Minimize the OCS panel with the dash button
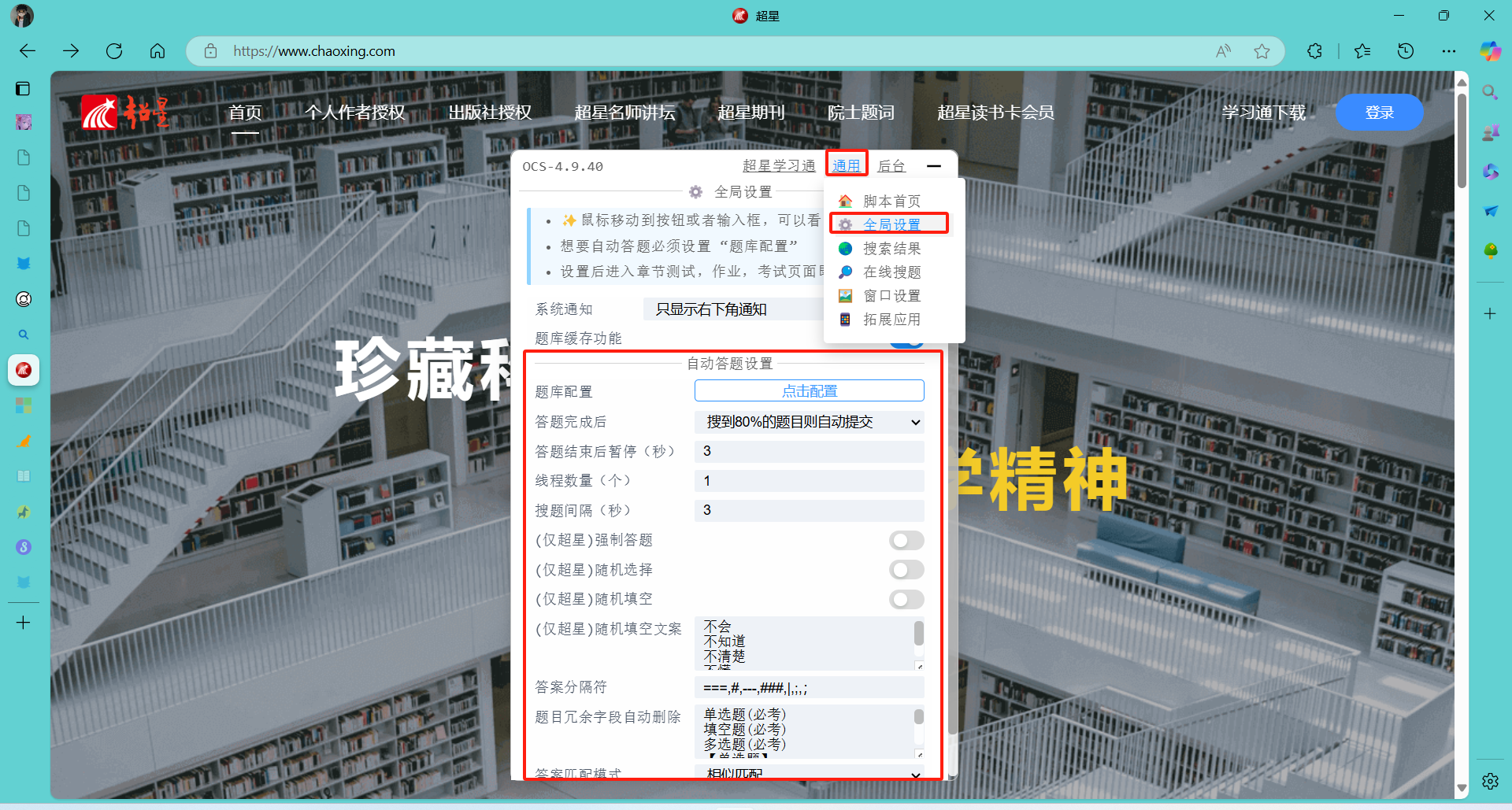This screenshot has height=810, width=1512. [x=934, y=166]
